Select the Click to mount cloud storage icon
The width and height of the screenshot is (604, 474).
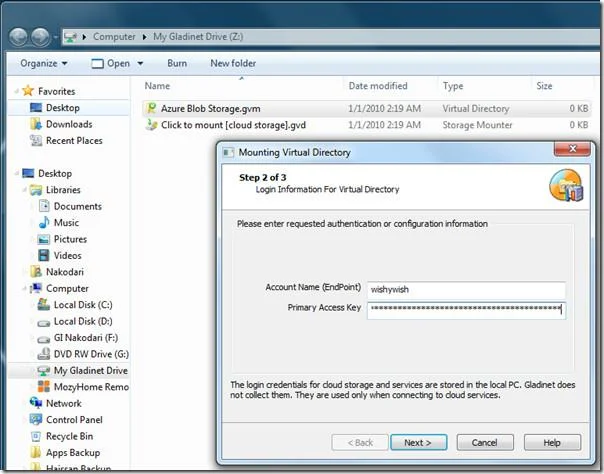[151, 125]
